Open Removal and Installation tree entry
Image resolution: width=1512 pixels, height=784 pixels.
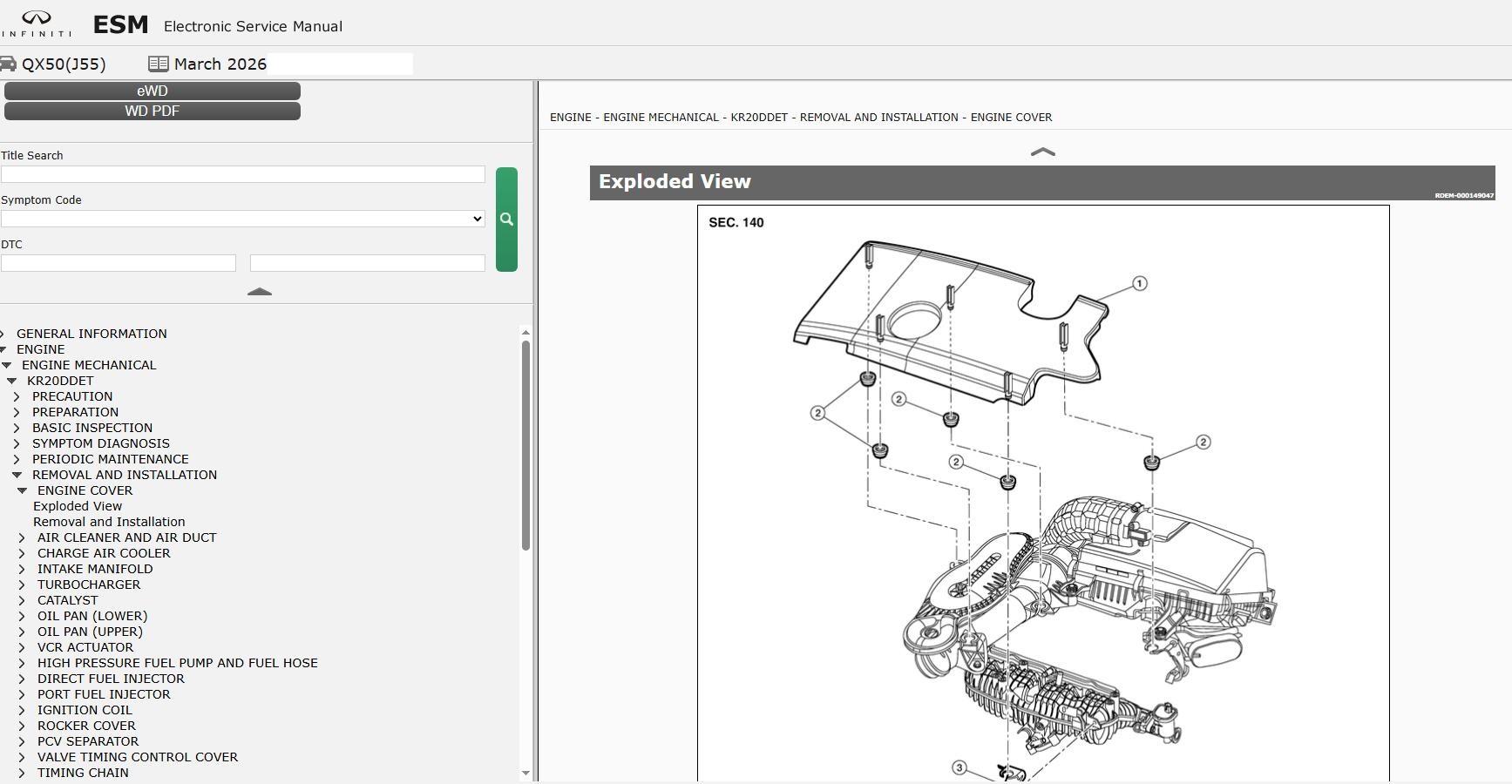(109, 522)
